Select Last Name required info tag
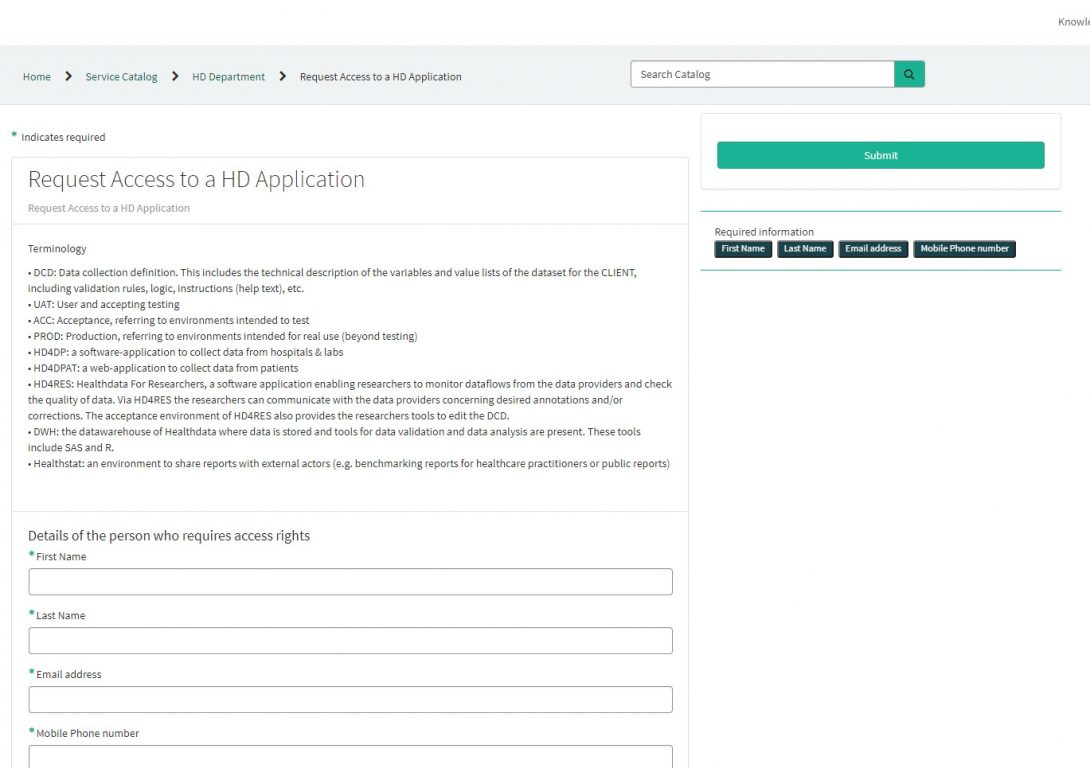The image size is (1090, 768). tap(805, 249)
